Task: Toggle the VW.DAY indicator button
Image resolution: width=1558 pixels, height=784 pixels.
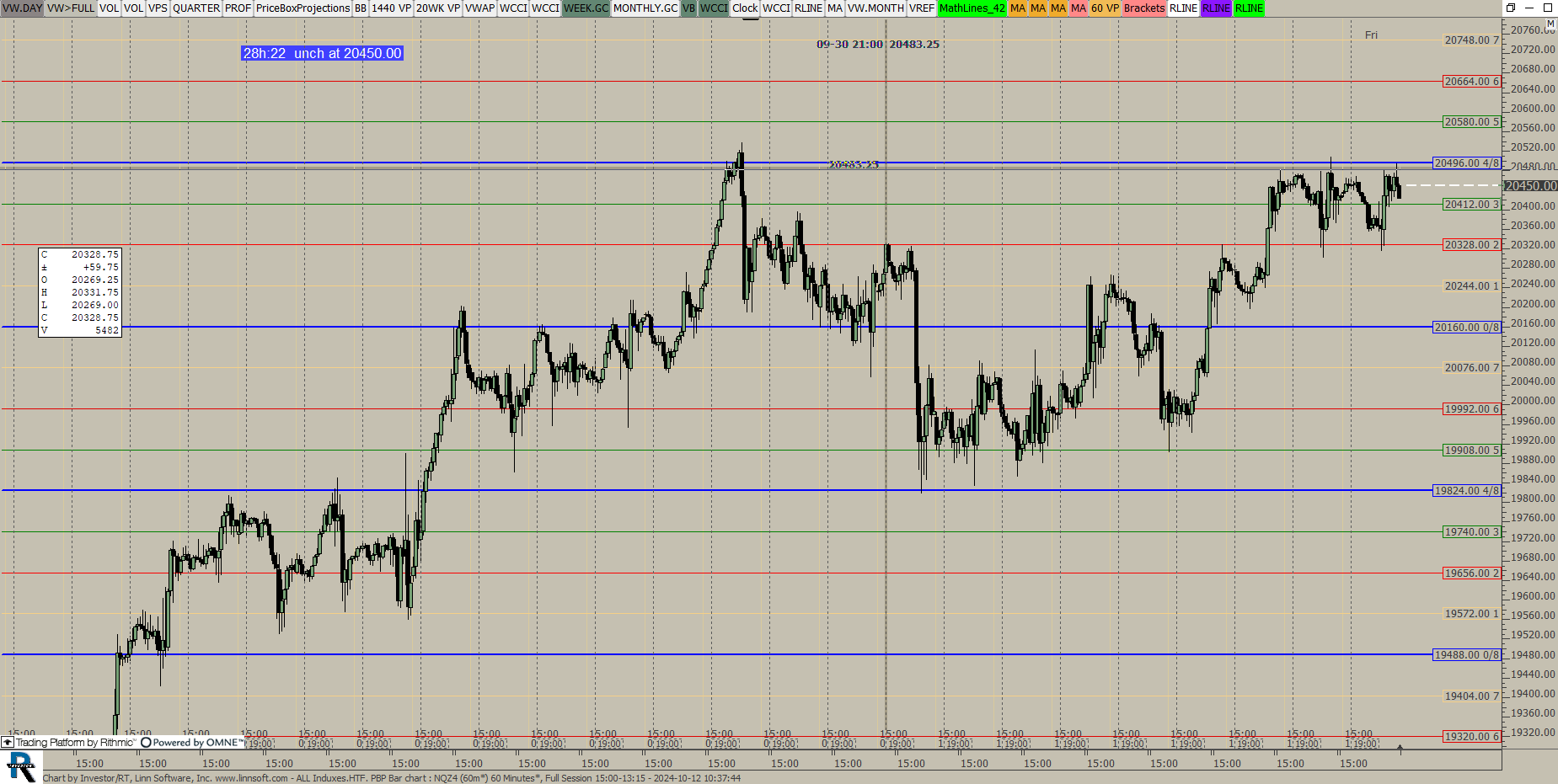Action: tap(22, 8)
